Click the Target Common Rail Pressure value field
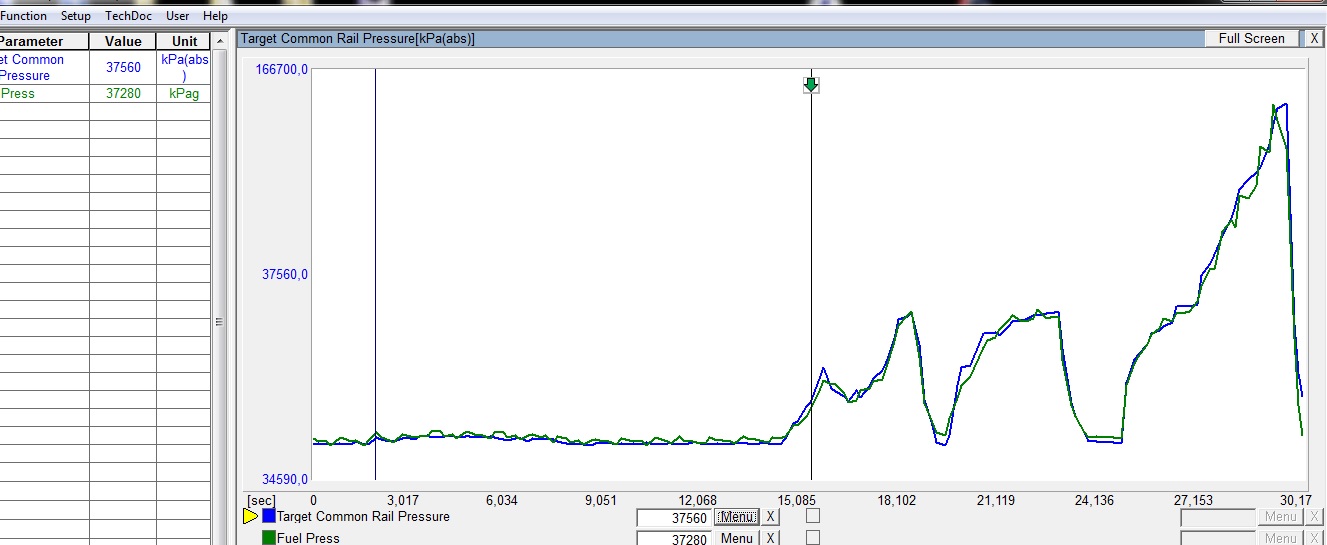 click(674, 518)
